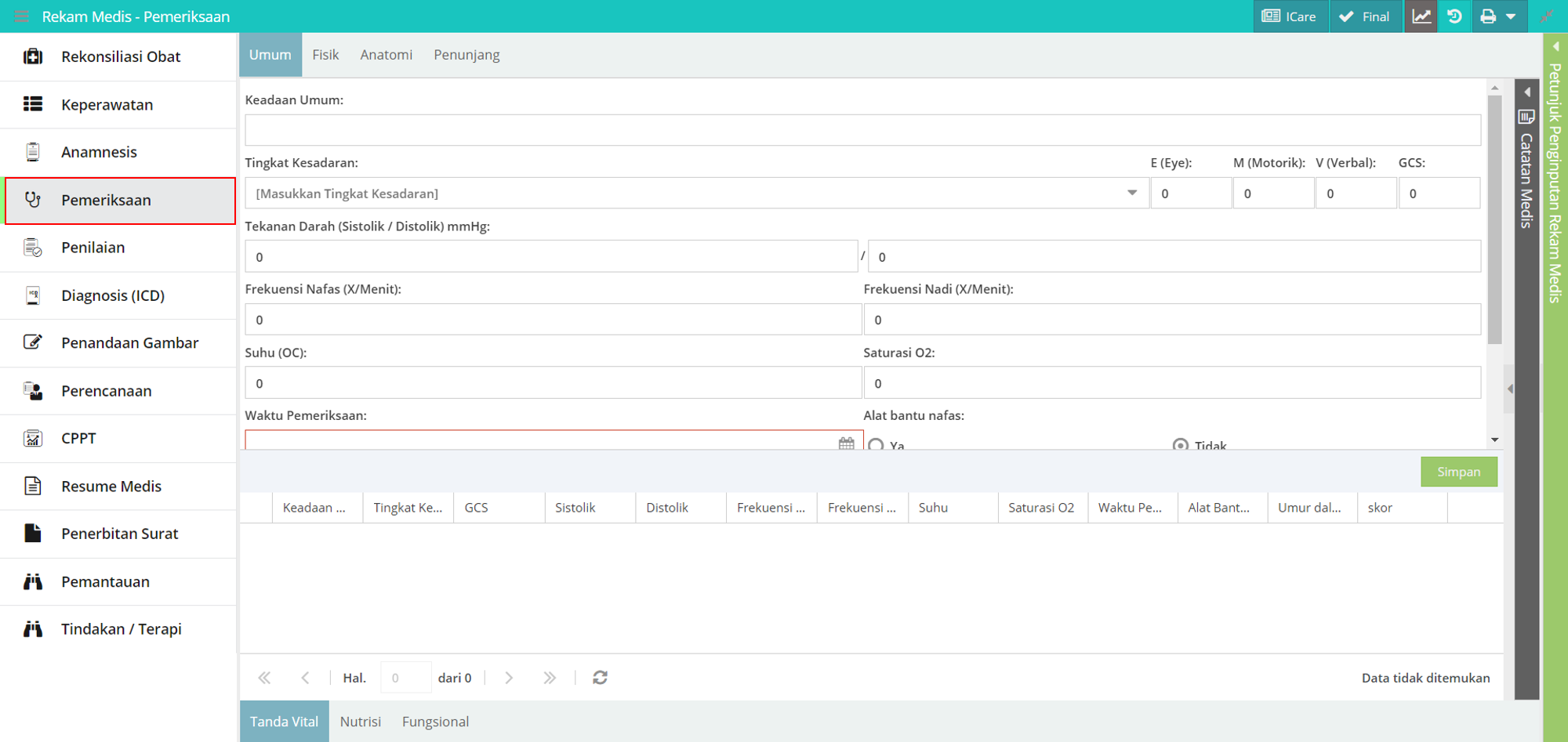Focus the E (Eye) score field
1568x742 pixels.
coord(1191,193)
